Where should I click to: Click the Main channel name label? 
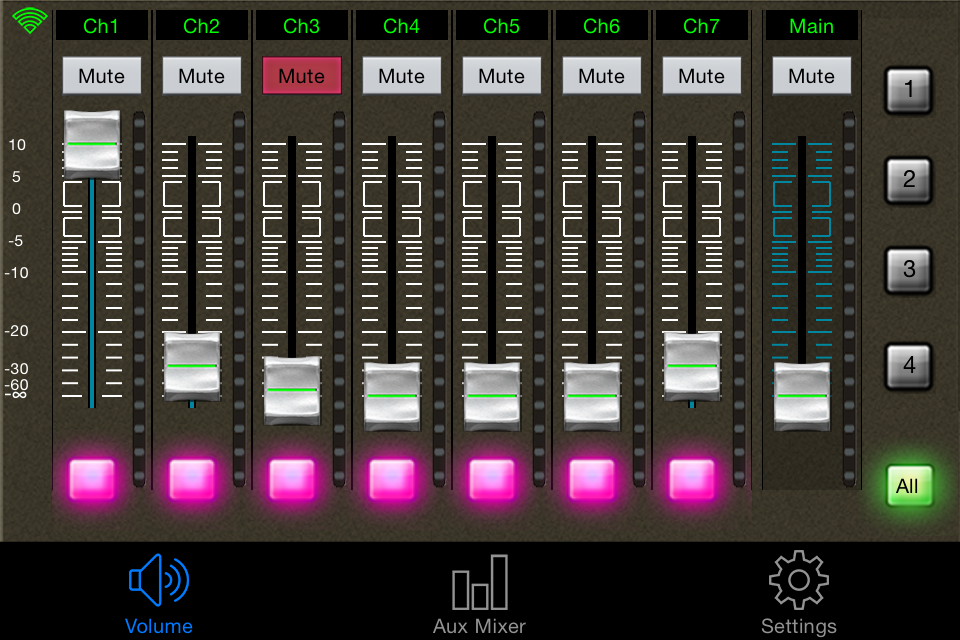point(812,26)
